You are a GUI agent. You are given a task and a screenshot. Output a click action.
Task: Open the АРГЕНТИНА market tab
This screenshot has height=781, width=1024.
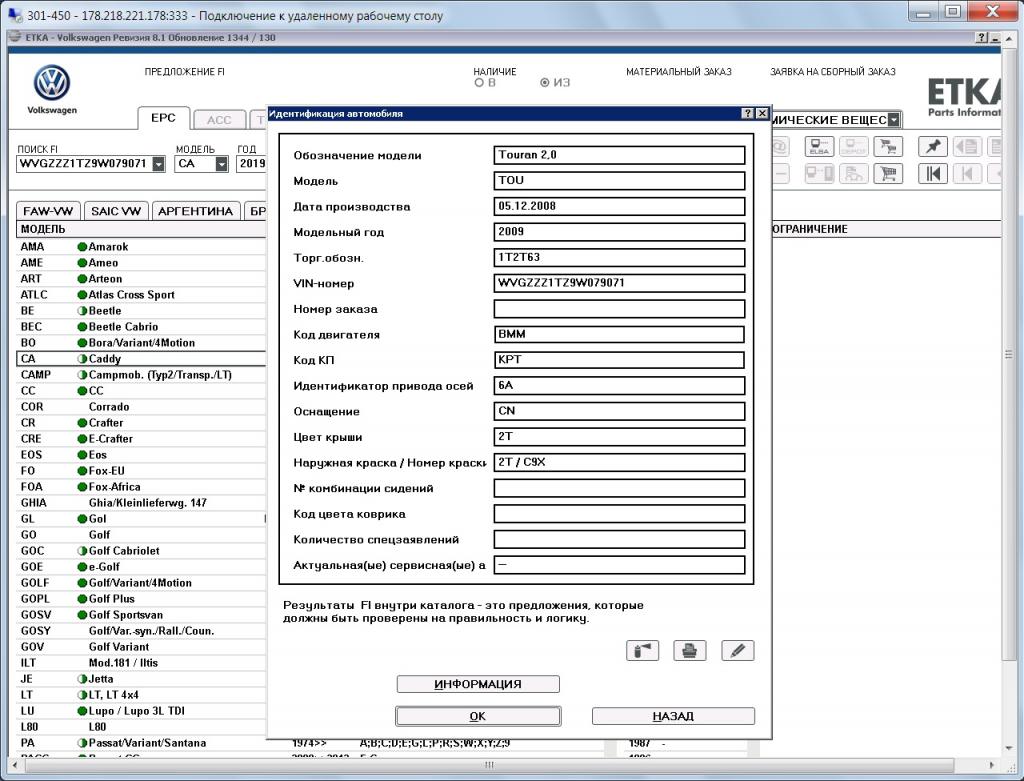196,211
